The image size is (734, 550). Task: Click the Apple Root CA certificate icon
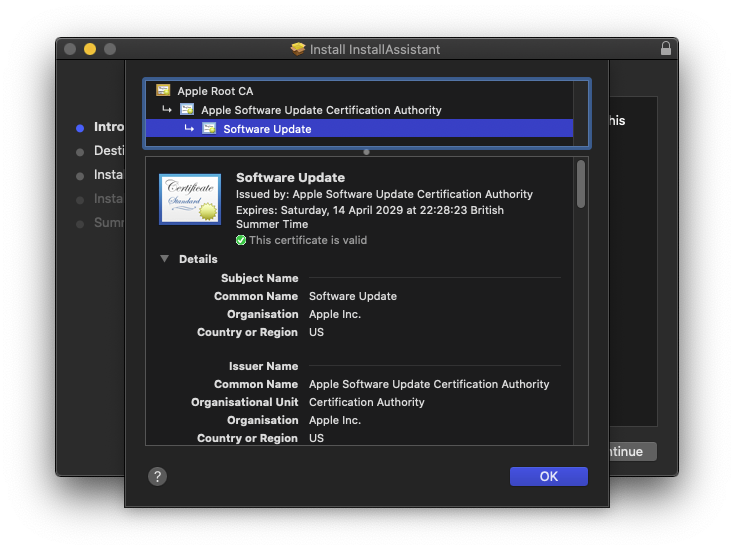pyautogui.click(x=163, y=90)
